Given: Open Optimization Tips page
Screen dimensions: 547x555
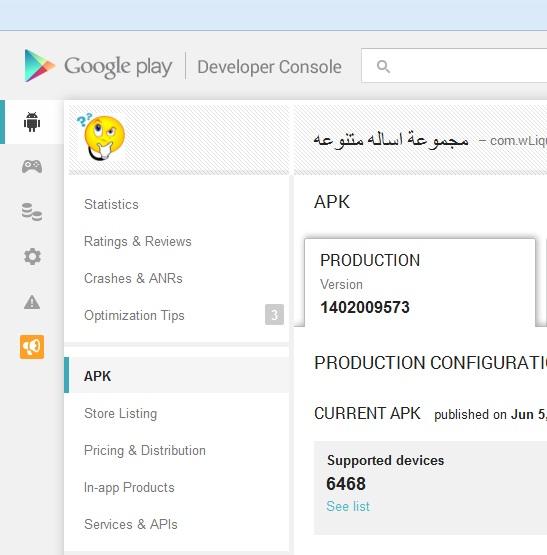Looking at the screenshot, I should point(134,315).
